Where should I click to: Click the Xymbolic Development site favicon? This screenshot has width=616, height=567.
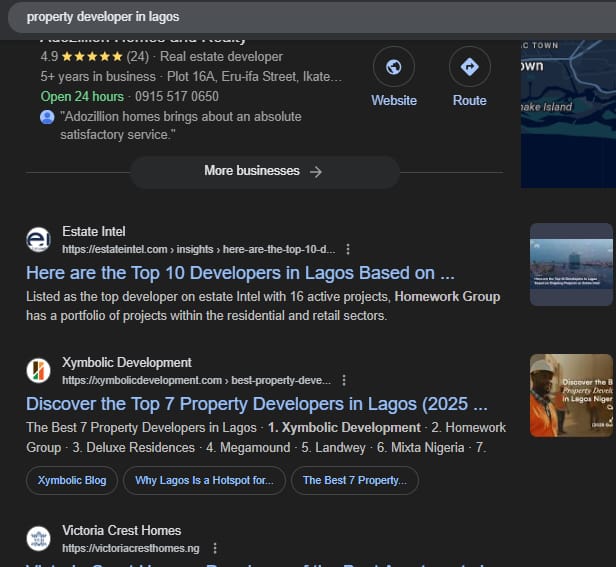pos(38,371)
